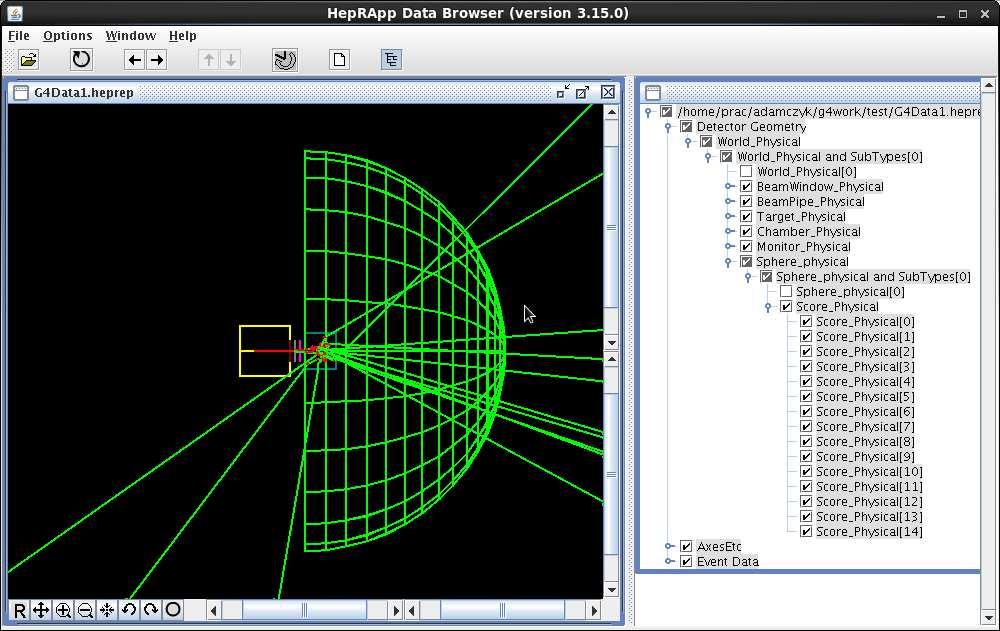Go to previous event with left arrow

(134, 60)
